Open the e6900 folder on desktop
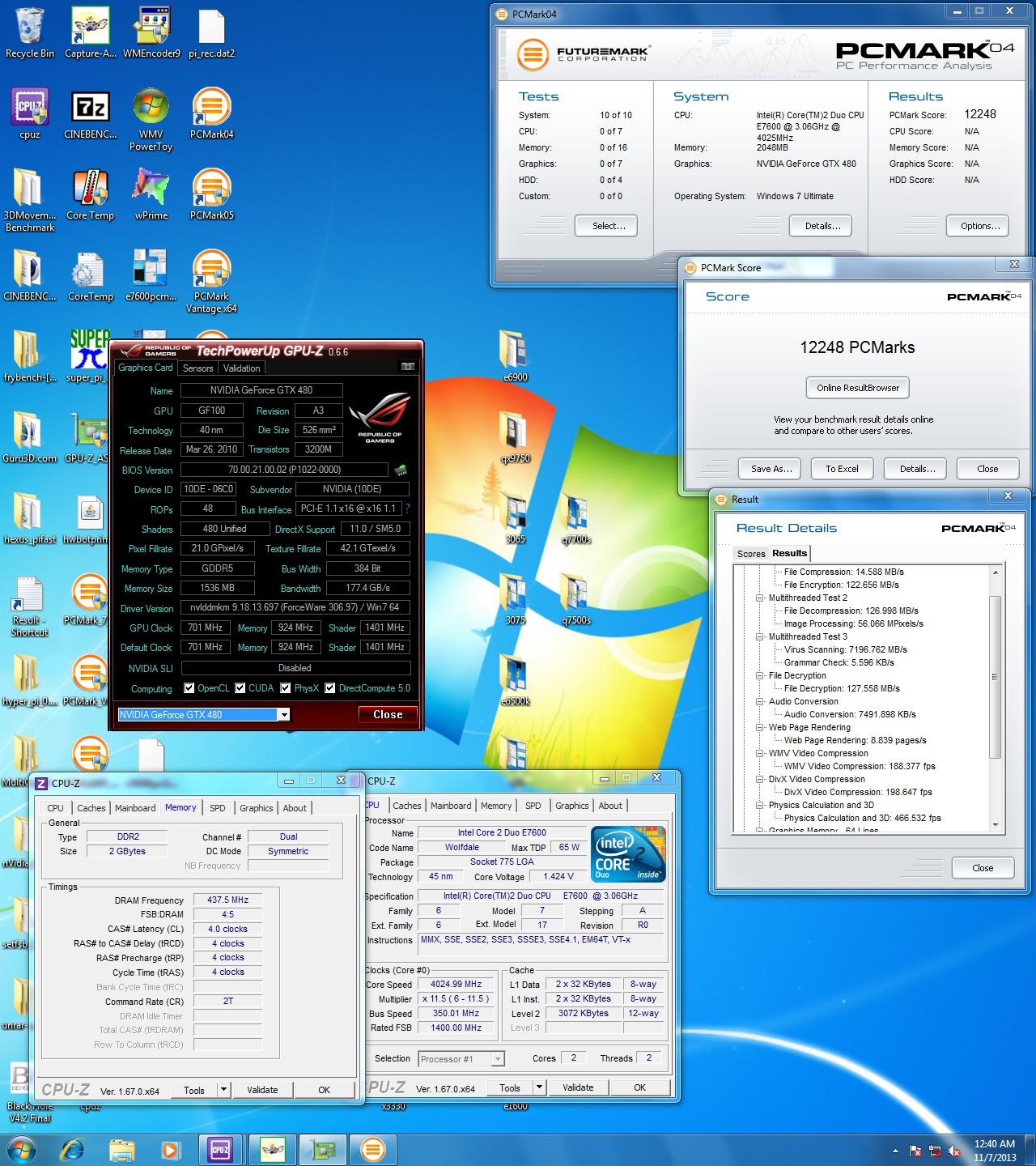Screen dimensions: 1036x1166 [515, 356]
